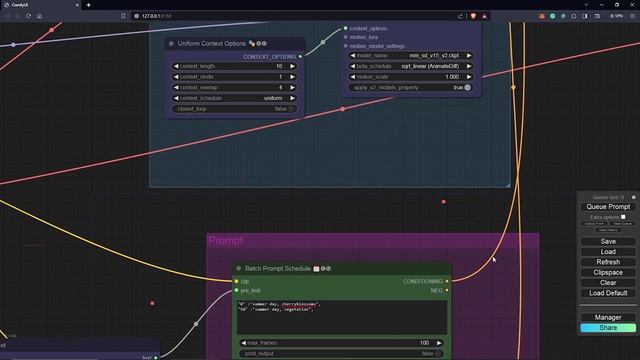This screenshot has width=640, height=360.
Task: Open the beta_schedule sqrt_linear combo
Action: tap(411, 66)
